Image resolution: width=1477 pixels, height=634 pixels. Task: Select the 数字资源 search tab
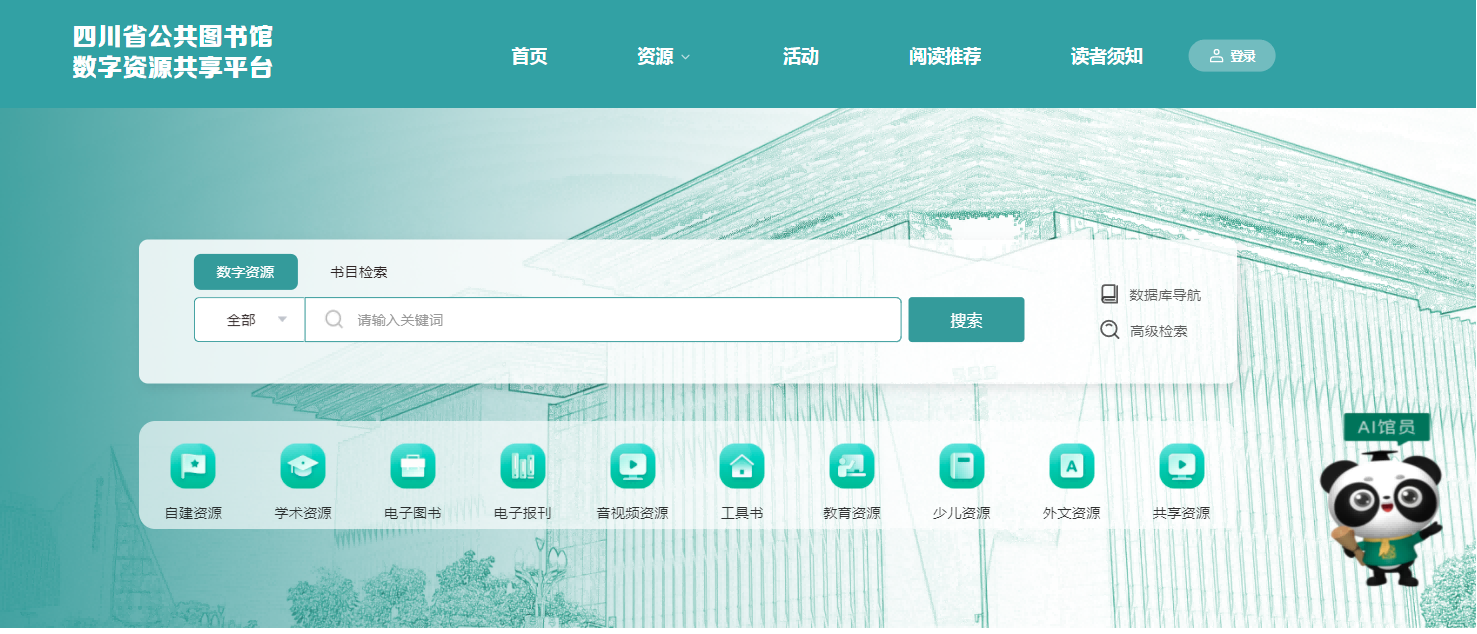click(x=245, y=272)
